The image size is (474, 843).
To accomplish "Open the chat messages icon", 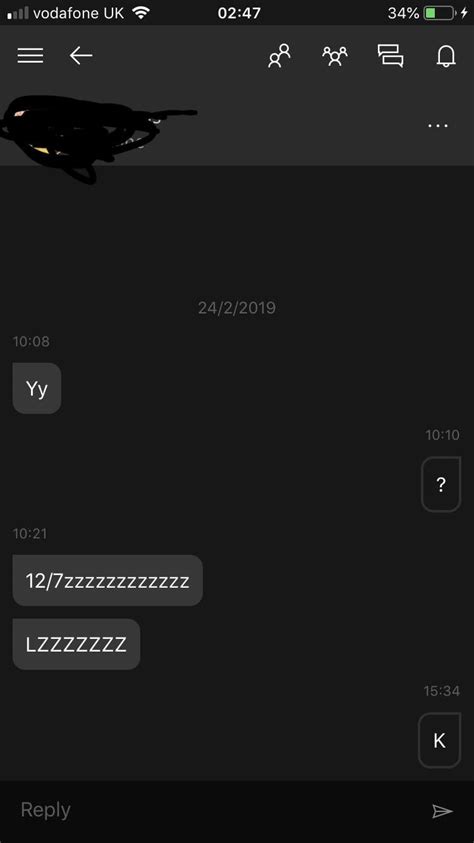I will 391,56.
